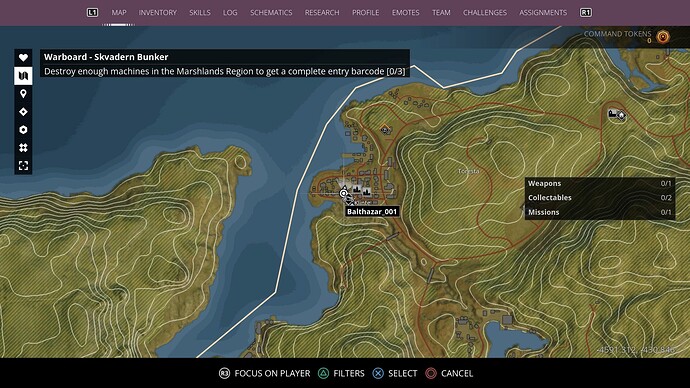Viewport: 690px width, 388px height.
Task: Click the Command Tokens coin icon
Action: [663, 37]
